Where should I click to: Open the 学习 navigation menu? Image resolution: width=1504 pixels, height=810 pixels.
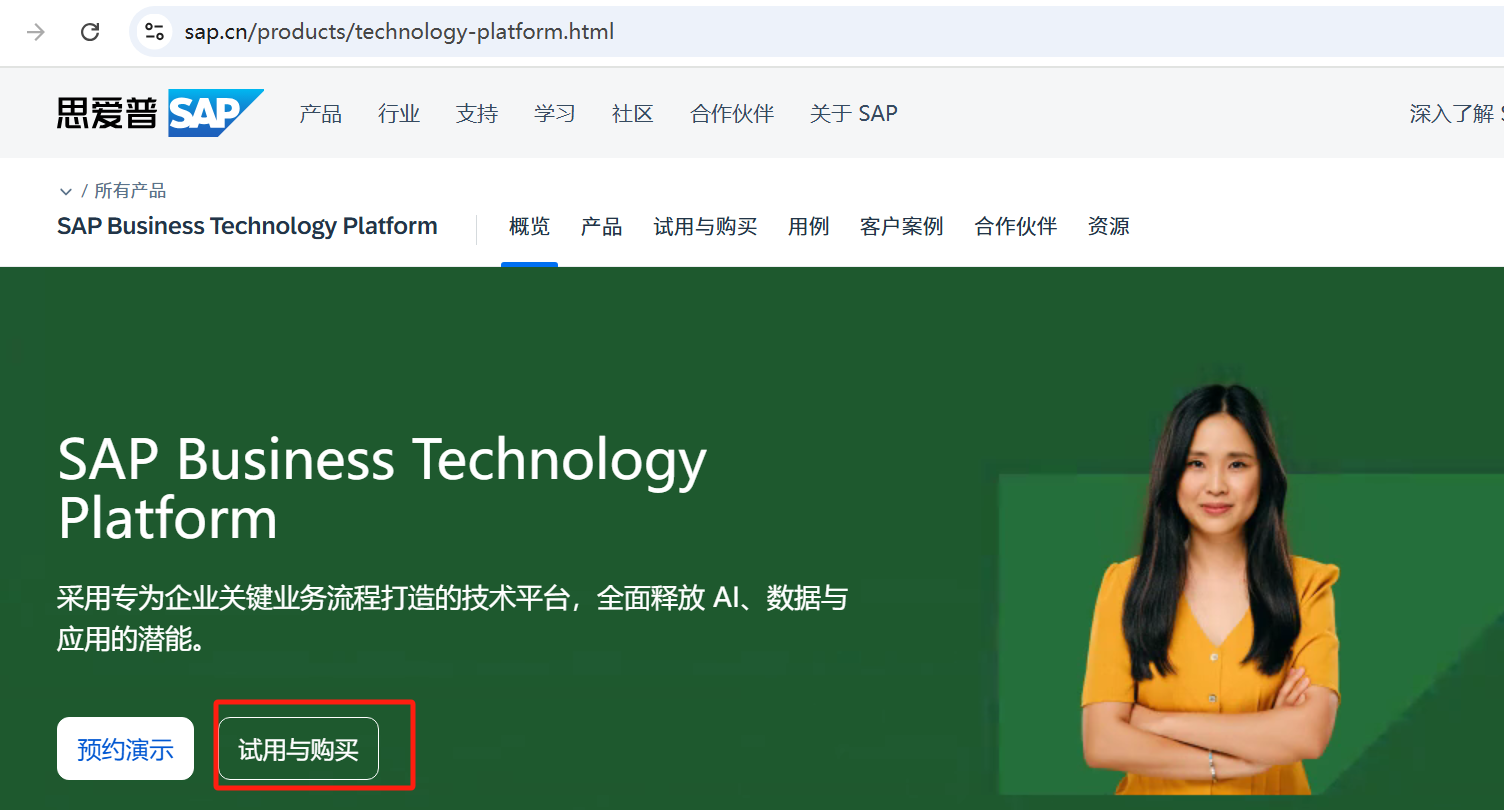coord(555,114)
